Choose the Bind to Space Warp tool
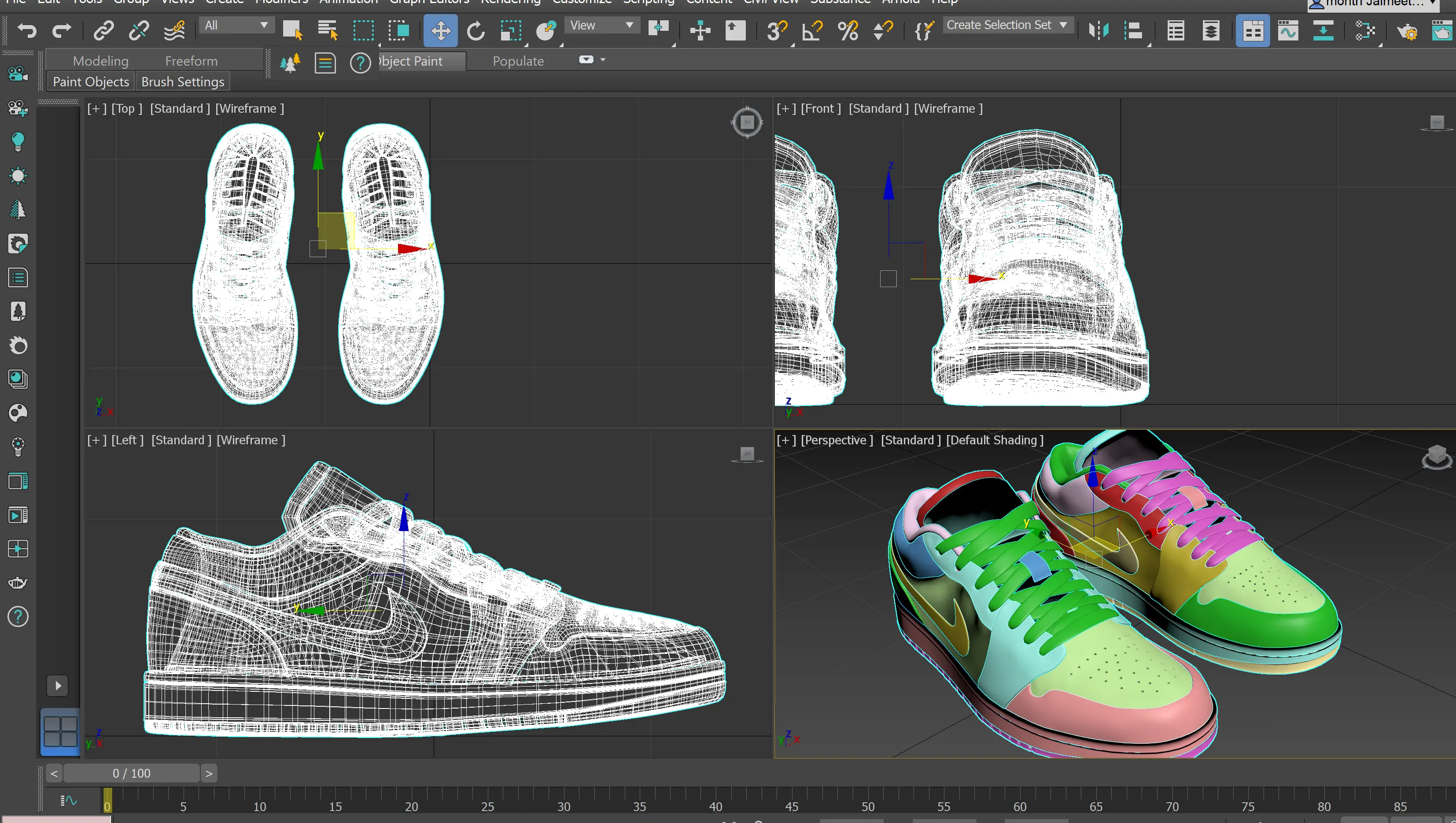The width and height of the screenshot is (1456, 823). tap(174, 30)
